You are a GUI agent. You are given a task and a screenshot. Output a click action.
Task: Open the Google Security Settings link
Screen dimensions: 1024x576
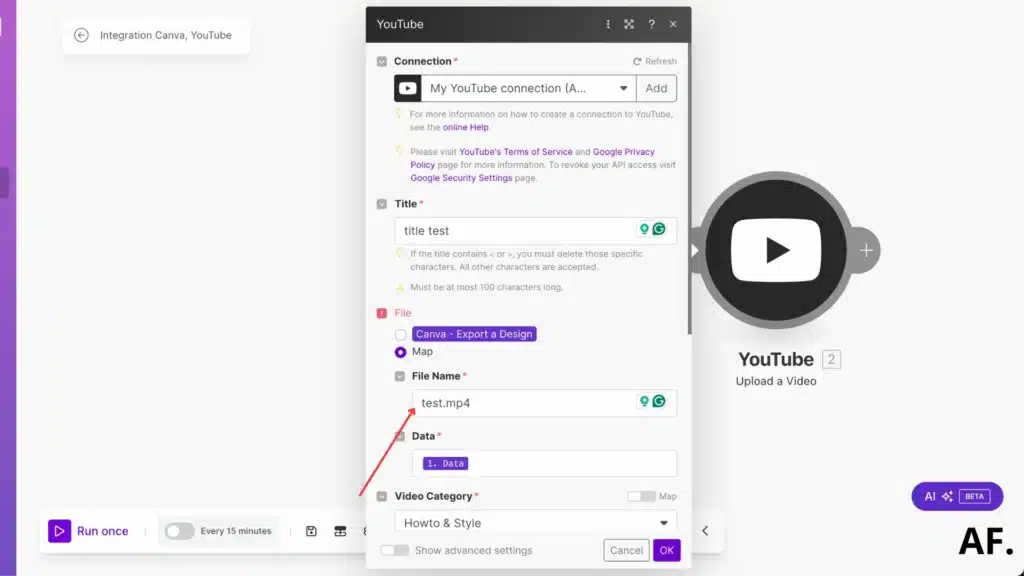click(x=461, y=178)
